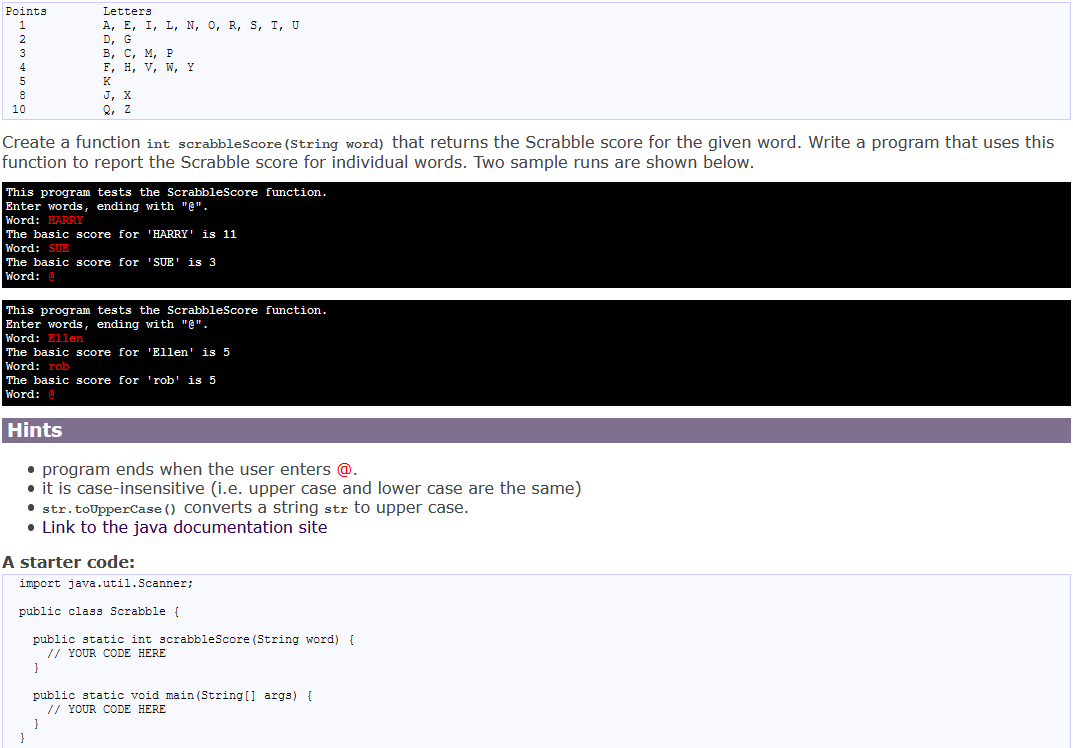Click 'YOUR CODE HERE' comment under scrabbleScore method
The image size is (1073, 748).
point(106,654)
